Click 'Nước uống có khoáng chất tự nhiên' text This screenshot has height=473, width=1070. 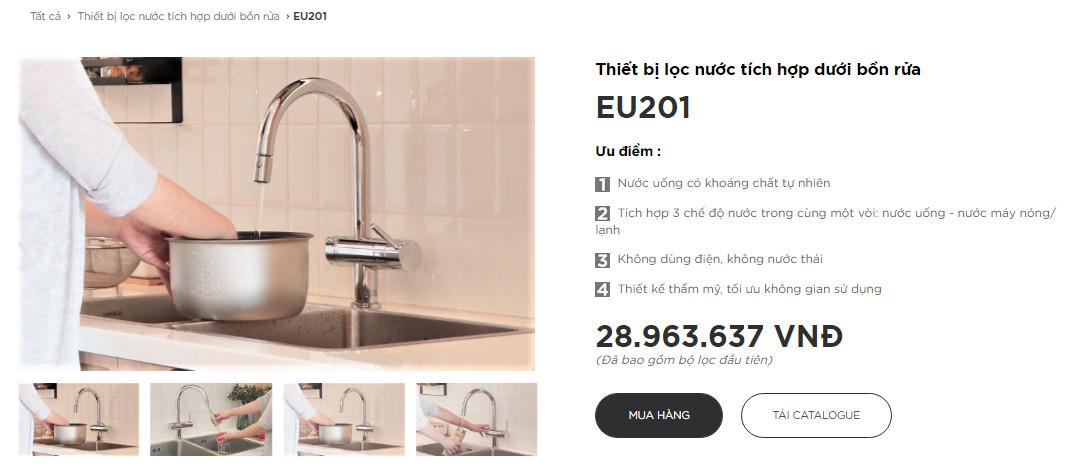[724, 184]
